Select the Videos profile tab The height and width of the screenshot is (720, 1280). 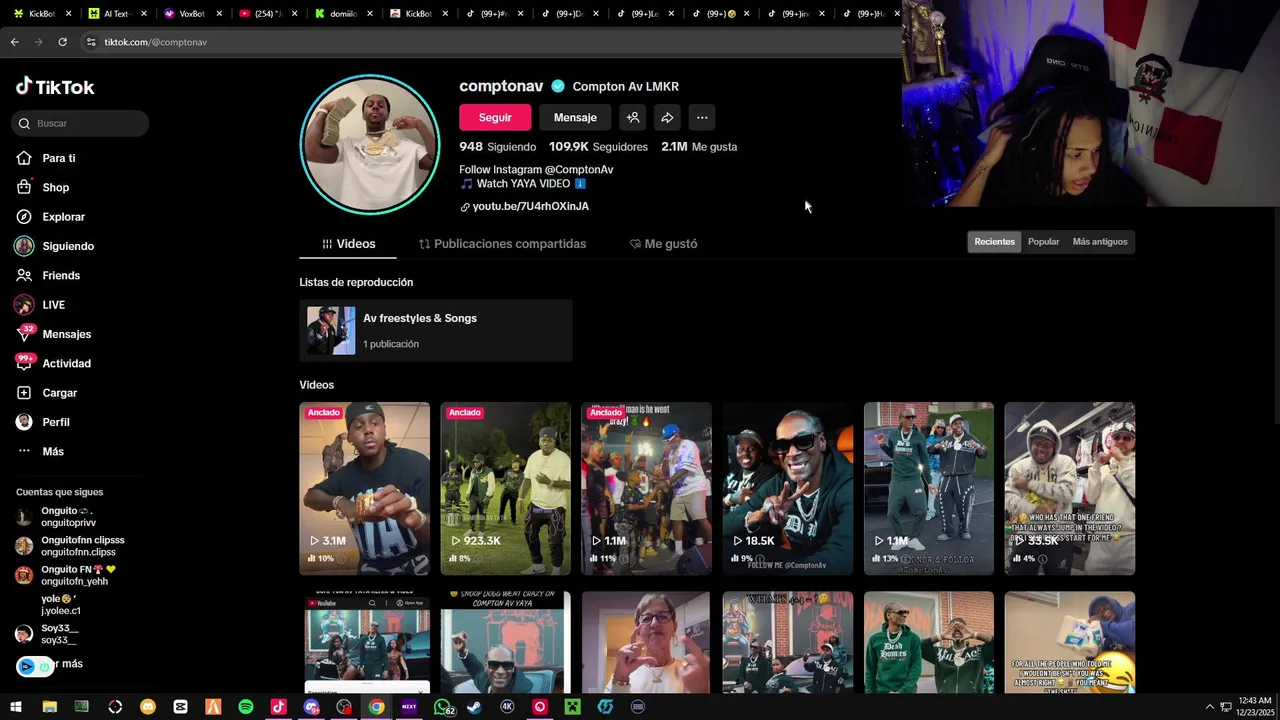click(x=348, y=244)
